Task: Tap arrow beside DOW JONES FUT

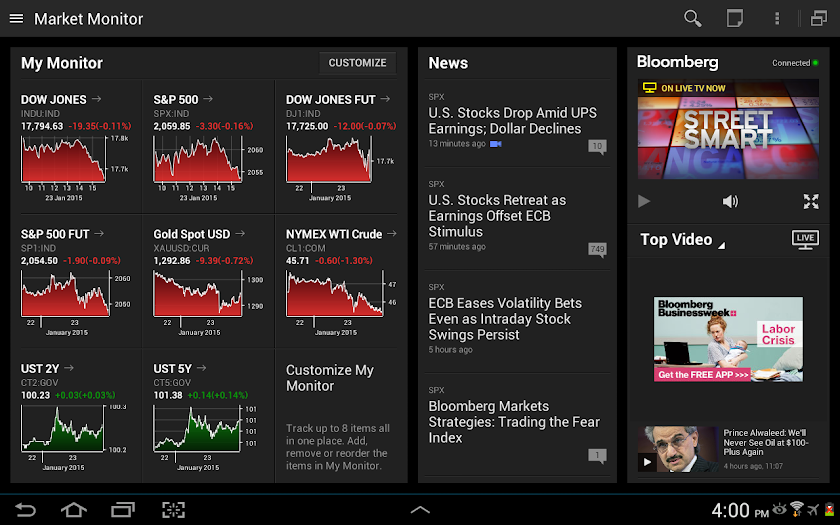Action: coord(385,99)
